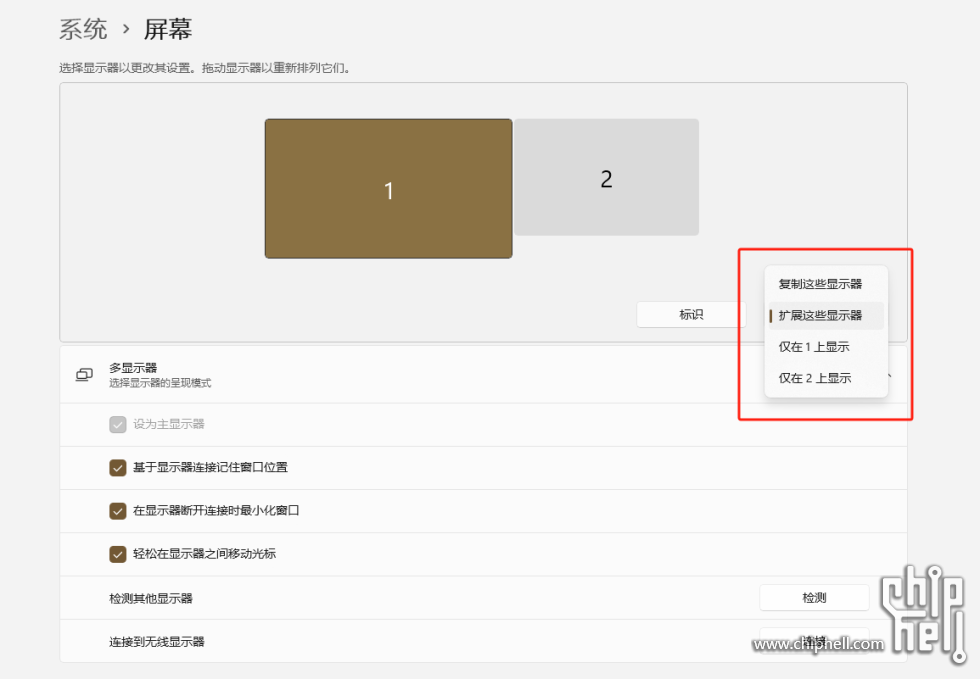This screenshot has width=980, height=679.
Task: Toggle 设为主显示器 checkbox
Action: coord(118,425)
